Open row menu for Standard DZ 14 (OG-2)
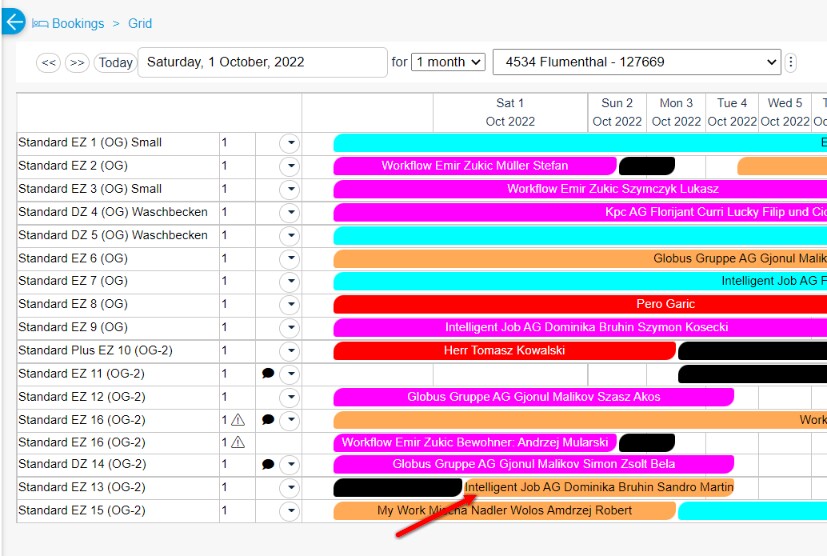Viewport: 827px width, 556px height. (x=290, y=465)
